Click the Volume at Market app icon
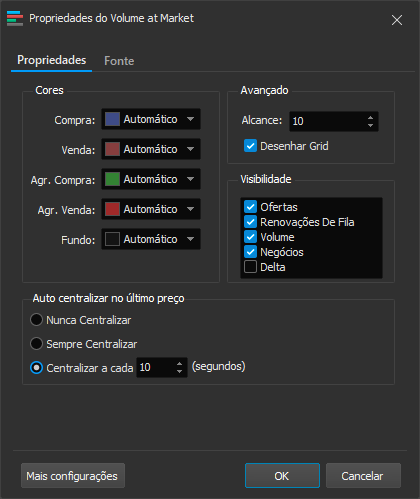The height and width of the screenshot is (499, 420). coord(15,18)
